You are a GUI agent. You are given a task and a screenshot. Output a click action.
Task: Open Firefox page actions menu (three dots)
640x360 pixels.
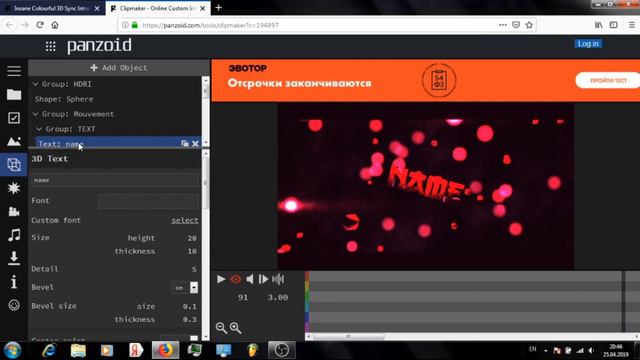(x=502, y=25)
